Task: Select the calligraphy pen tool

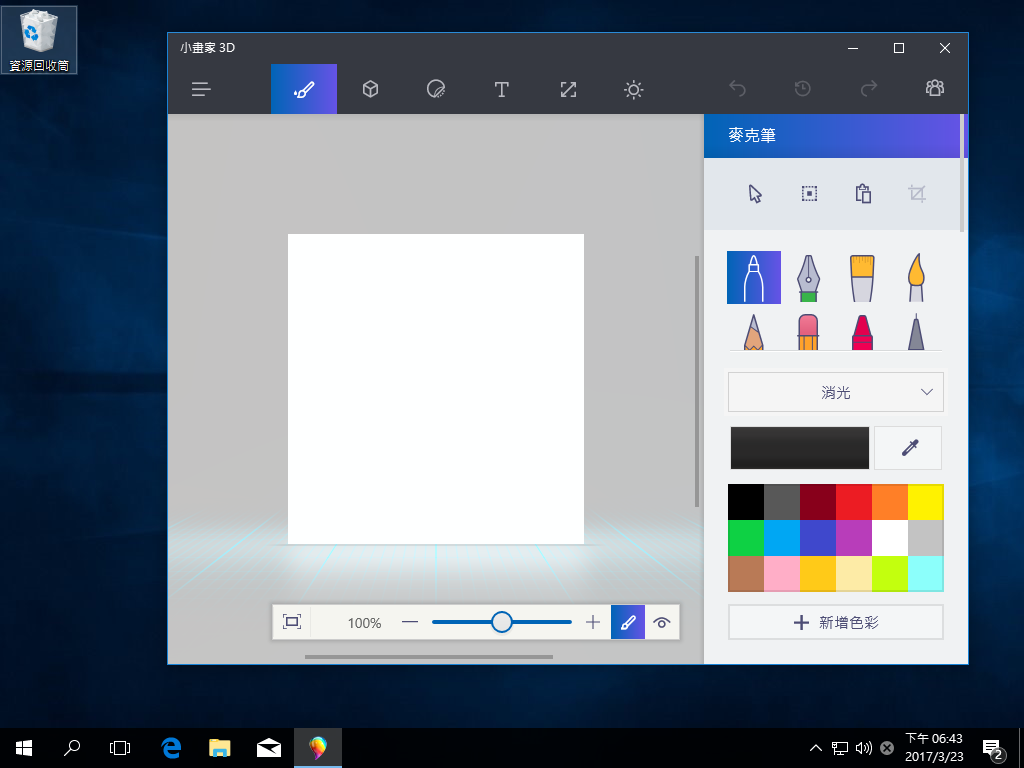Action: pyautogui.click(x=808, y=277)
